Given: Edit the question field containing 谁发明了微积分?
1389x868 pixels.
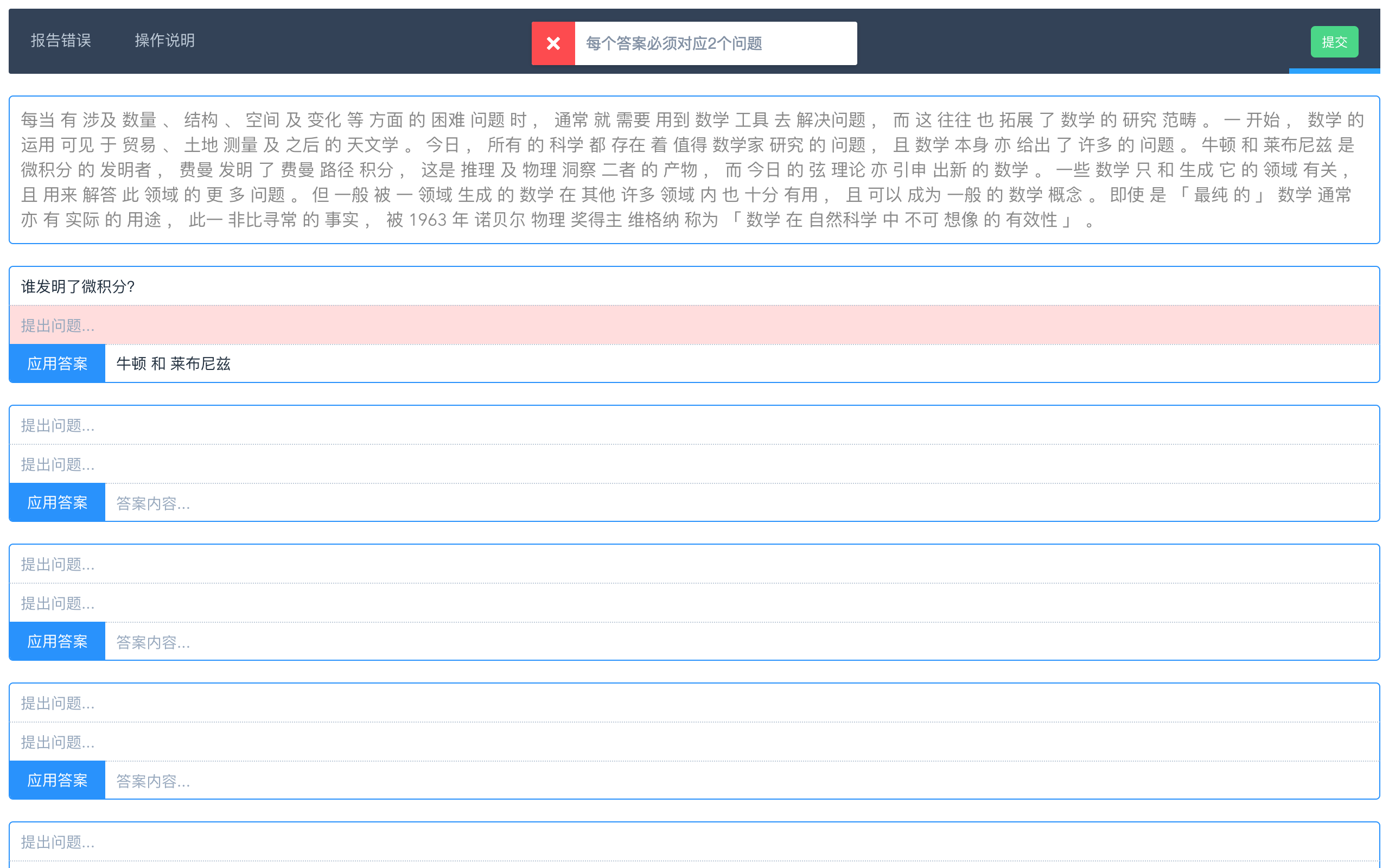Looking at the screenshot, I should 694,286.
